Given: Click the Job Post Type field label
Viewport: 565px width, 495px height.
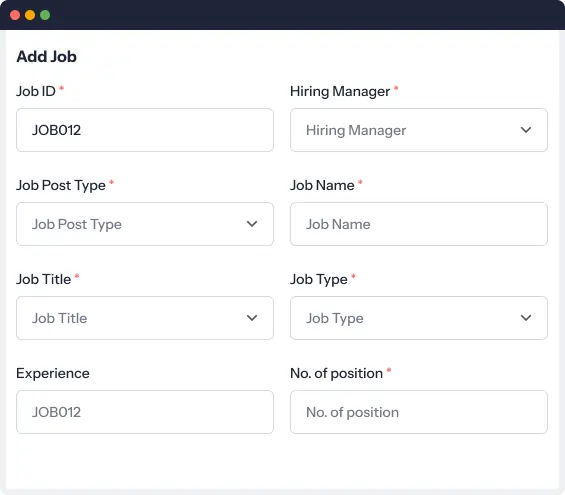Looking at the screenshot, I should 61,186.
